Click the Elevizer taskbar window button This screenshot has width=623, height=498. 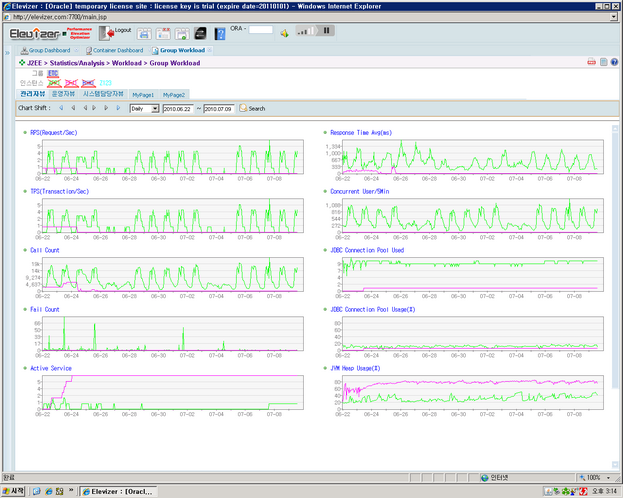pyautogui.click(x=118, y=492)
